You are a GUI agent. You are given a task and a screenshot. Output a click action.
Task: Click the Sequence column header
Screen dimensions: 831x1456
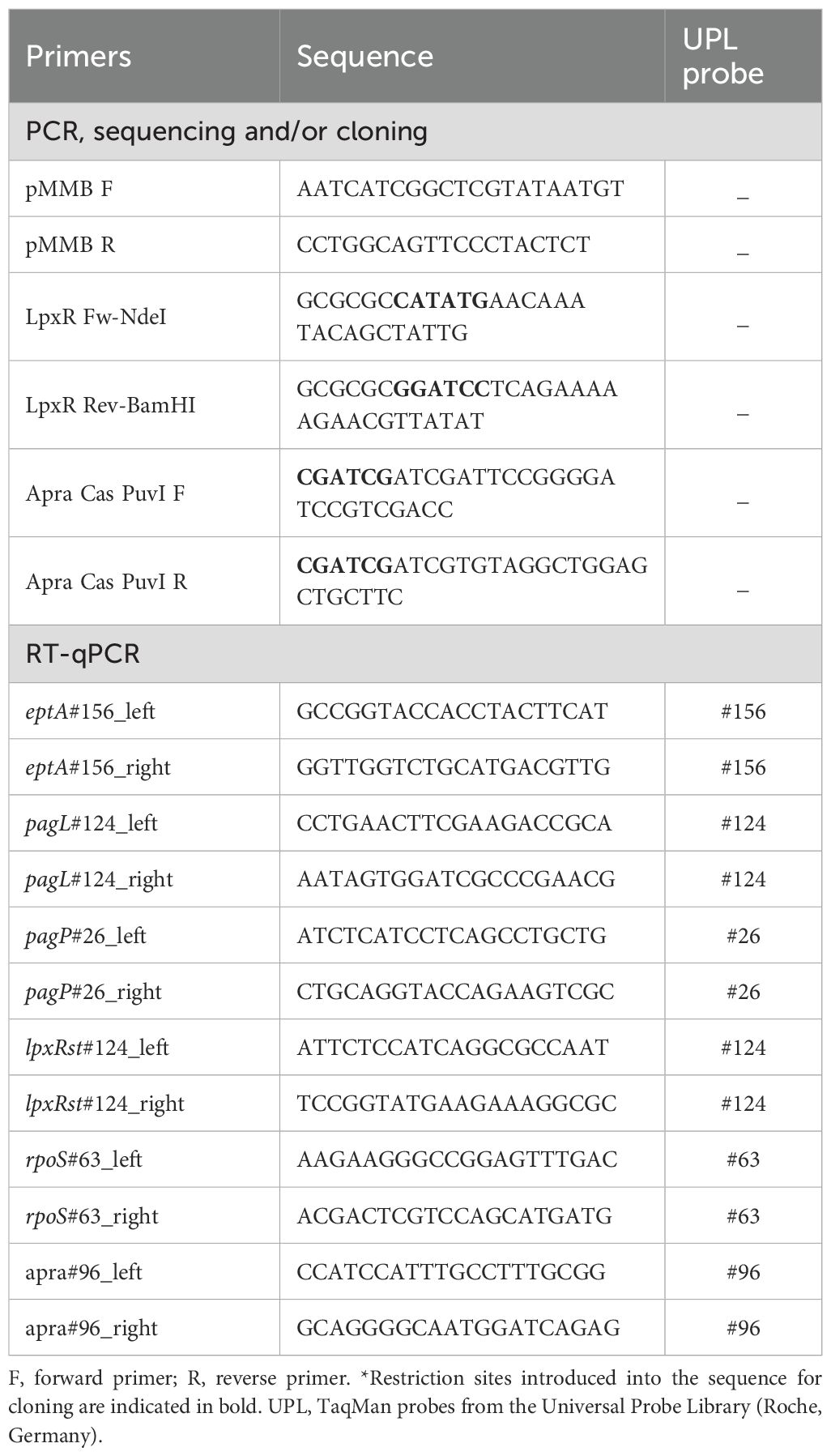(x=364, y=57)
